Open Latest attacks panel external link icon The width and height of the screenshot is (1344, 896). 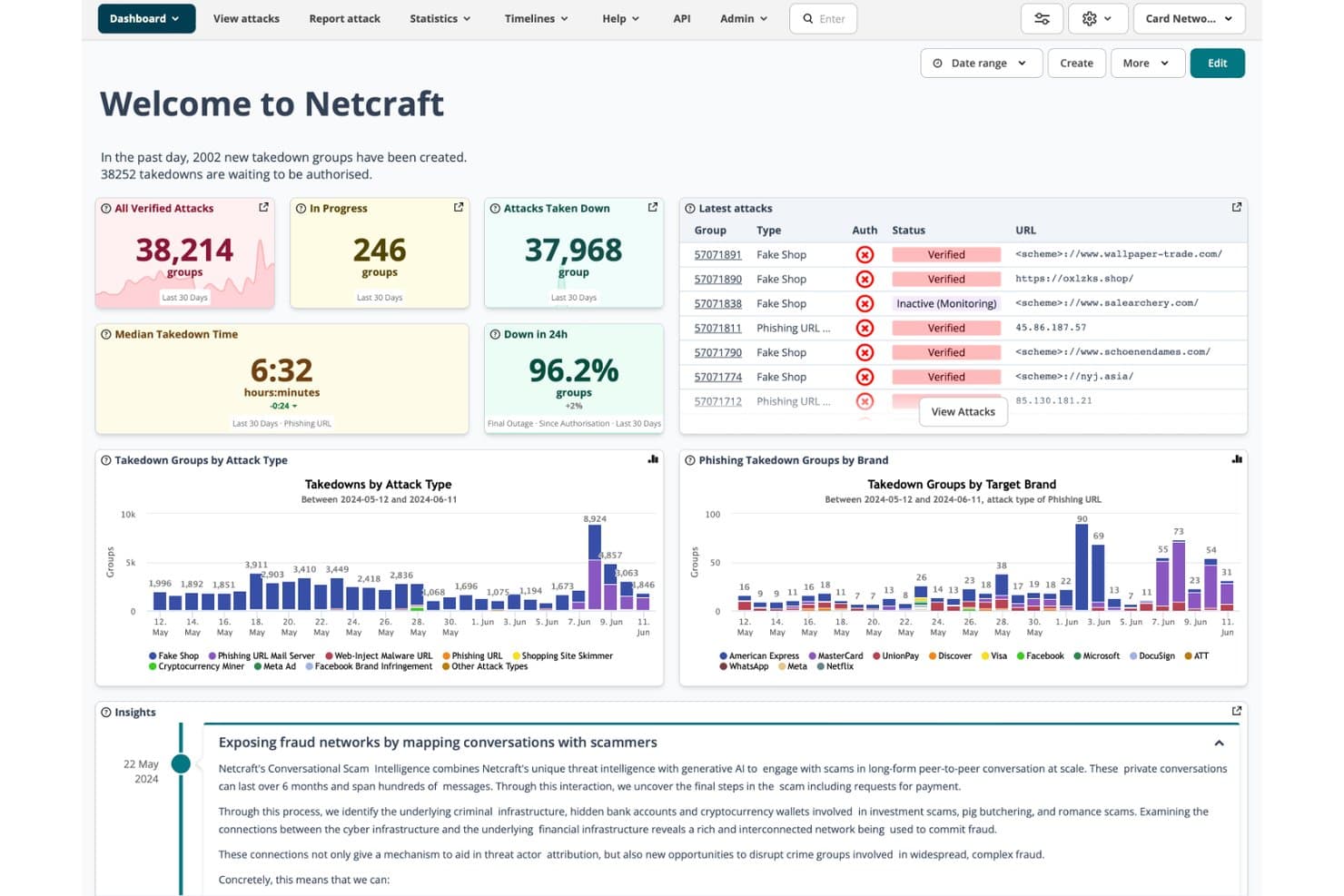coord(1236,208)
